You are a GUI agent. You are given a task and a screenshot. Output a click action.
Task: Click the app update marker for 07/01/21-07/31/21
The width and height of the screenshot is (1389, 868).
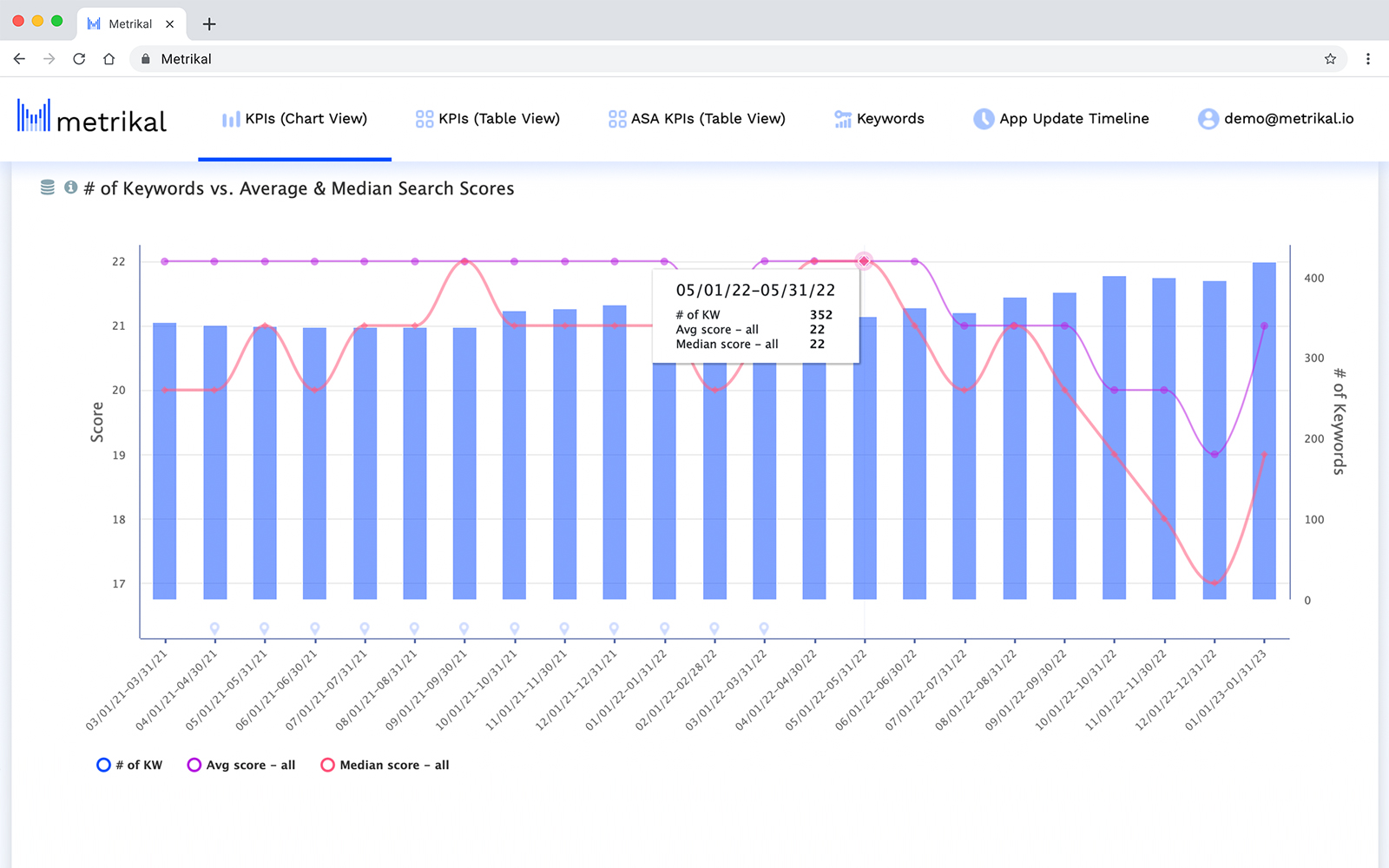365,628
